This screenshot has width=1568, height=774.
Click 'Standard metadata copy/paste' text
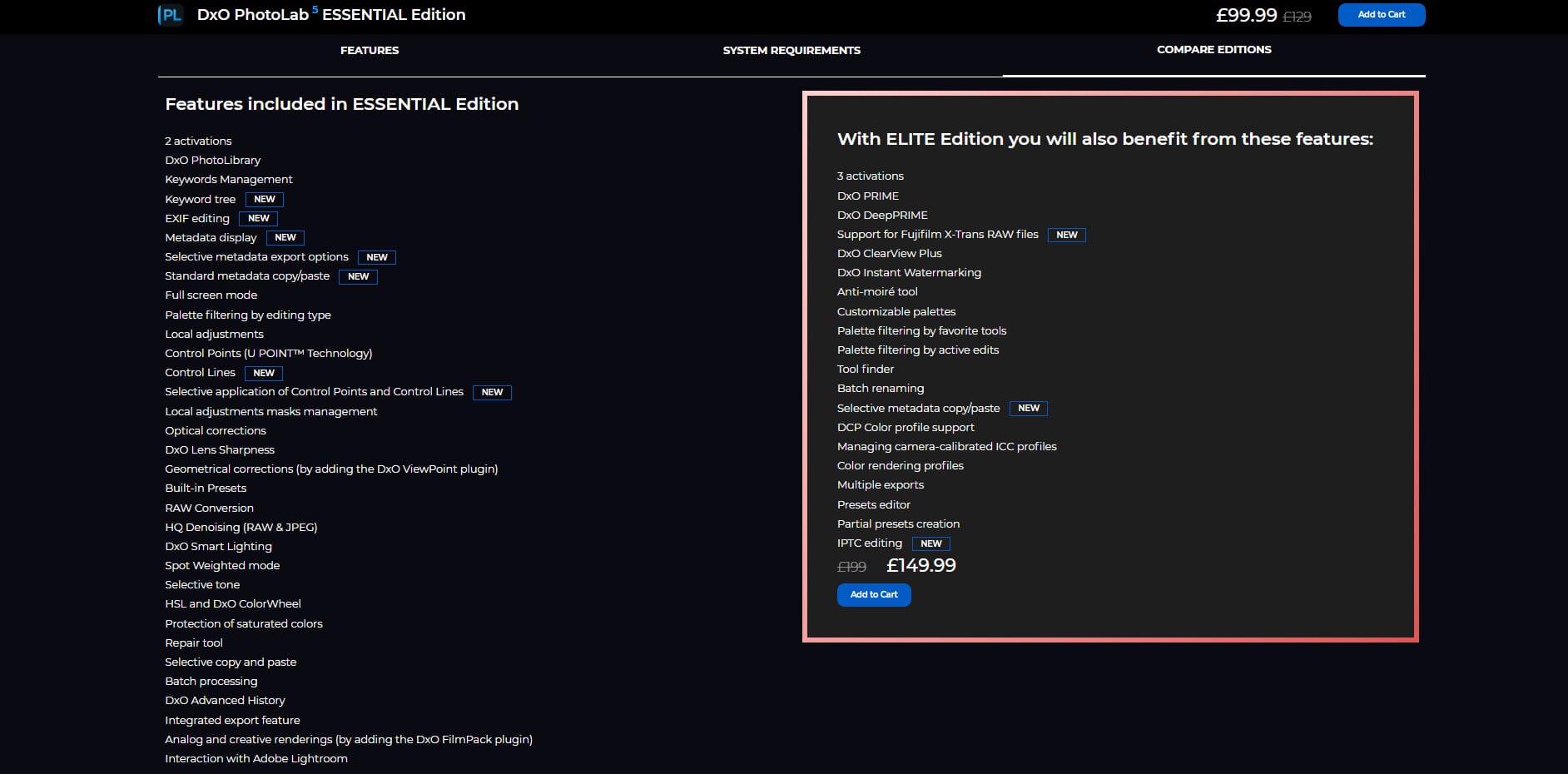pos(247,276)
